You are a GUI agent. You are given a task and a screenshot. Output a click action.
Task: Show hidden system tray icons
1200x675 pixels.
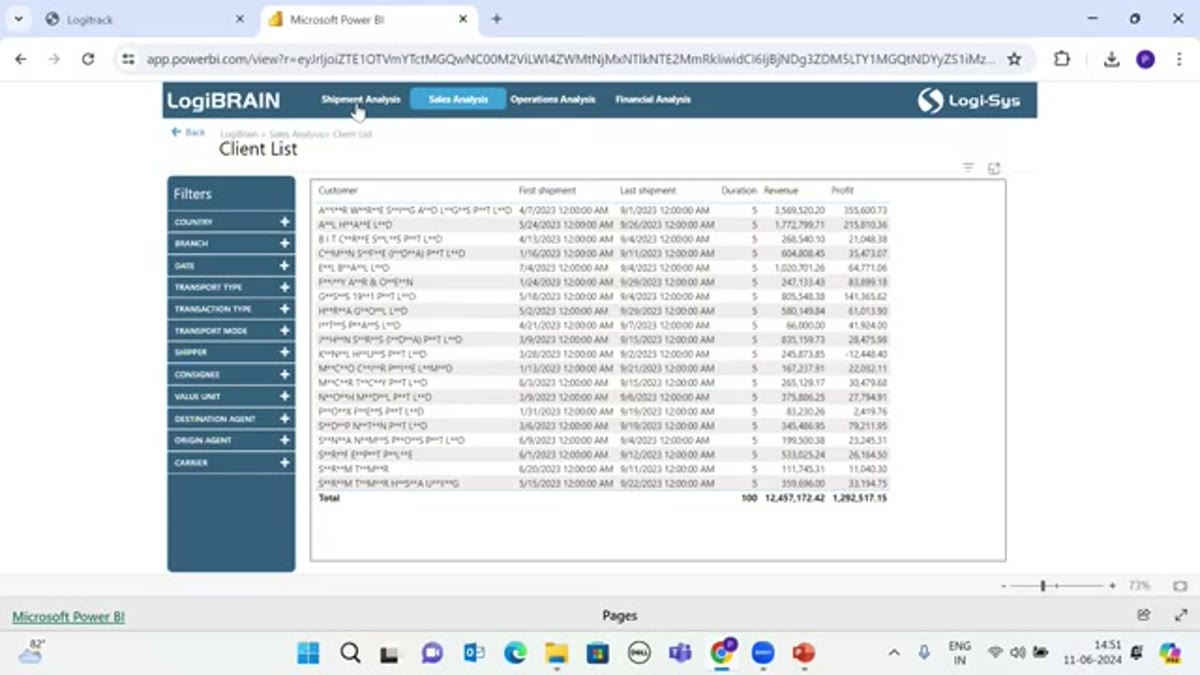tap(894, 653)
